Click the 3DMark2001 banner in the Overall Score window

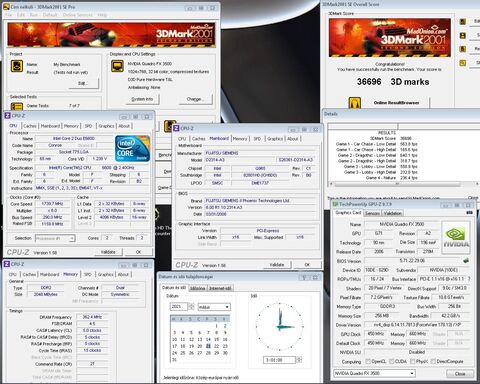click(390, 38)
